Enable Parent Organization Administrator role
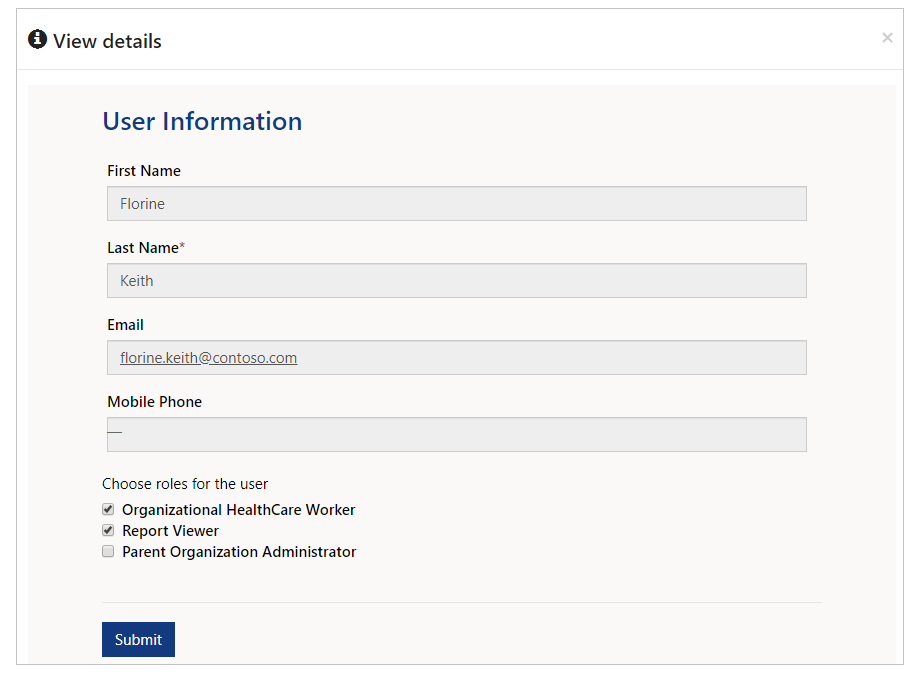This screenshot has height=681, width=921. [x=108, y=551]
